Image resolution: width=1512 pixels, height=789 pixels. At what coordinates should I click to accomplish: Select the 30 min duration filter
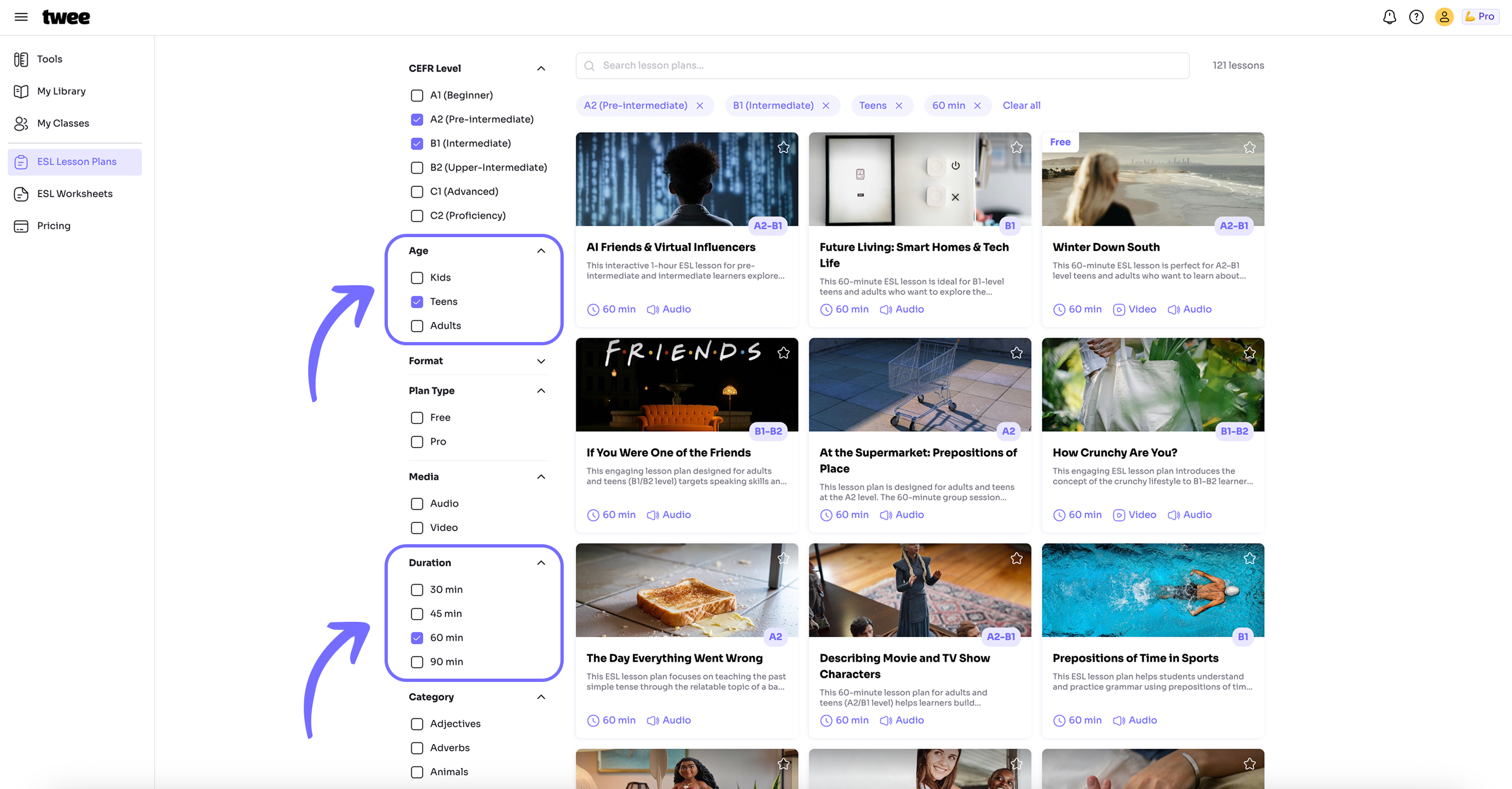pyautogui.click(x=417, y=590)
